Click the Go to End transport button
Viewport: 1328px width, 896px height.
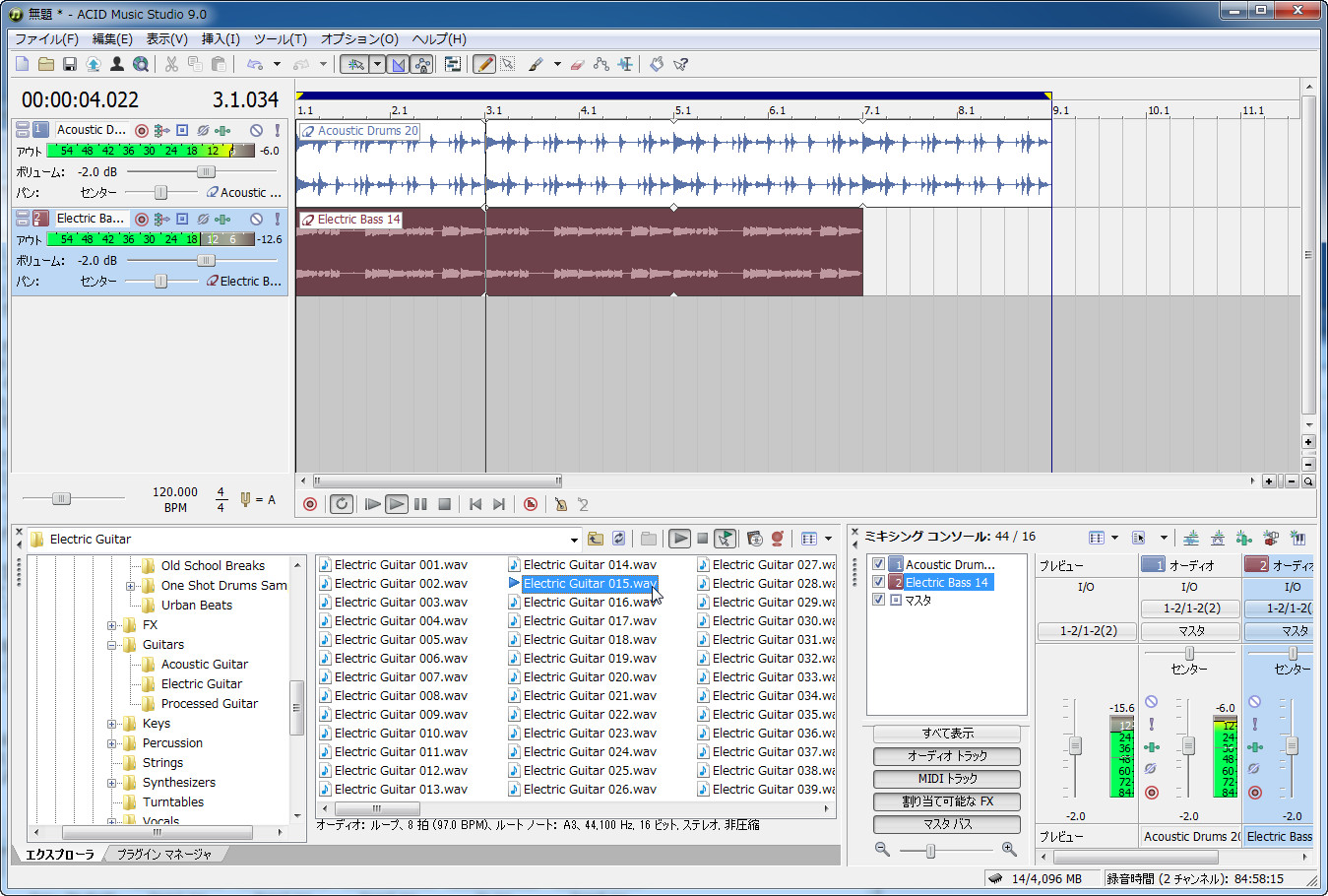(x=499, y=504)
